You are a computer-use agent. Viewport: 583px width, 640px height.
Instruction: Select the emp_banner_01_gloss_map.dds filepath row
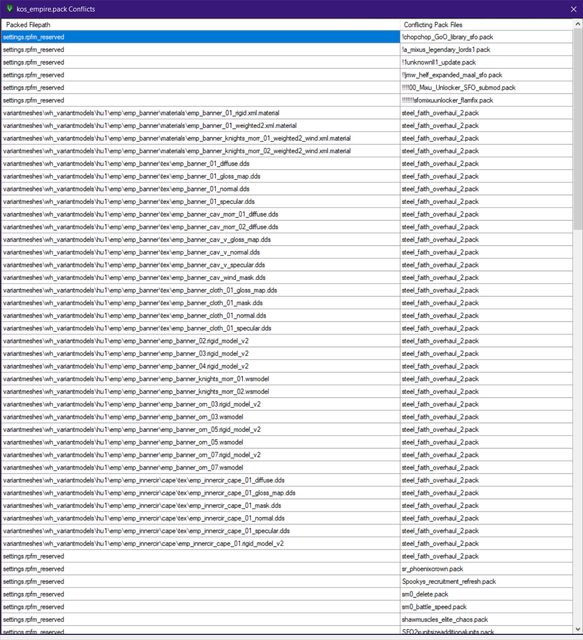(x=200, y=176)
